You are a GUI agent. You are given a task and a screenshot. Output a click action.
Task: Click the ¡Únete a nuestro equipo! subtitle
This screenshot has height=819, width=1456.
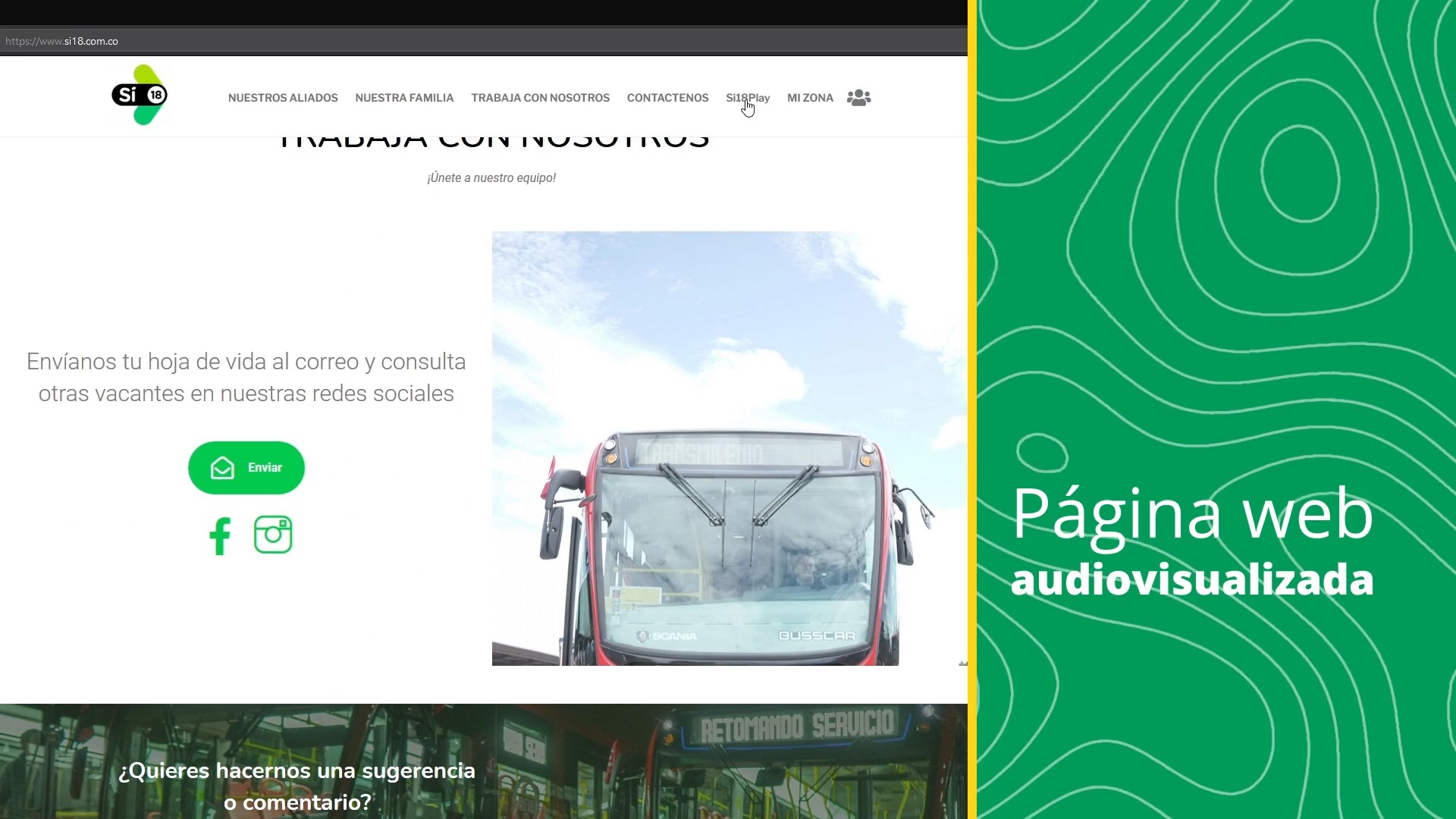(x=491, y=177)
